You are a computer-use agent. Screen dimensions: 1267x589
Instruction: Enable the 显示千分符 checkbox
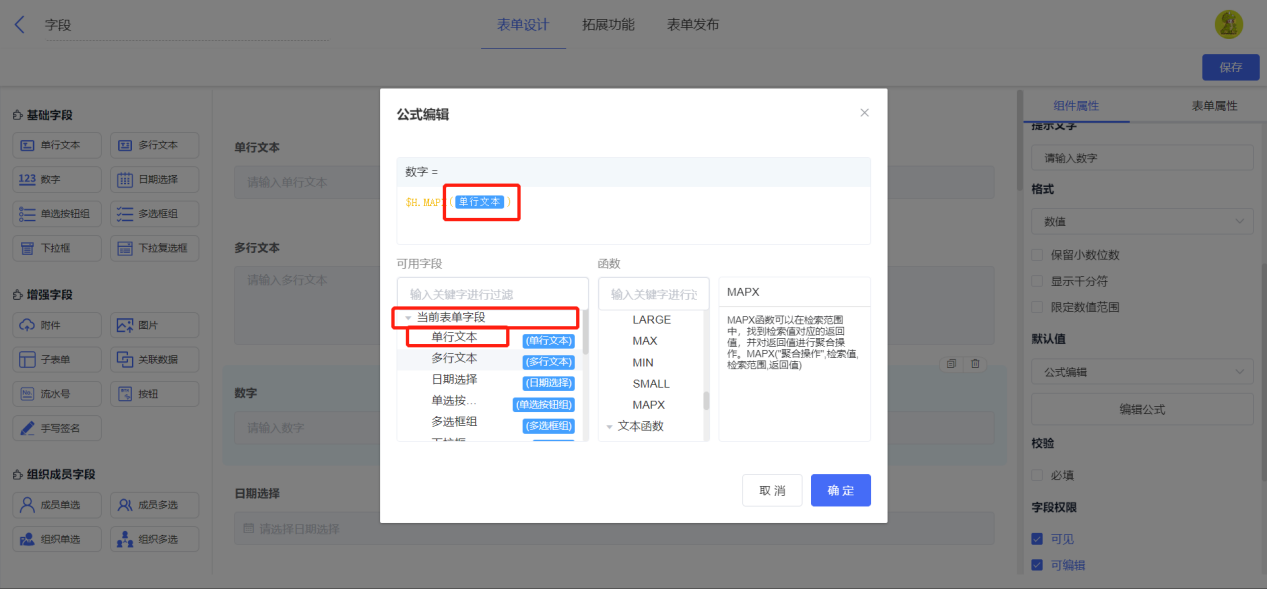pos(1037,281)
